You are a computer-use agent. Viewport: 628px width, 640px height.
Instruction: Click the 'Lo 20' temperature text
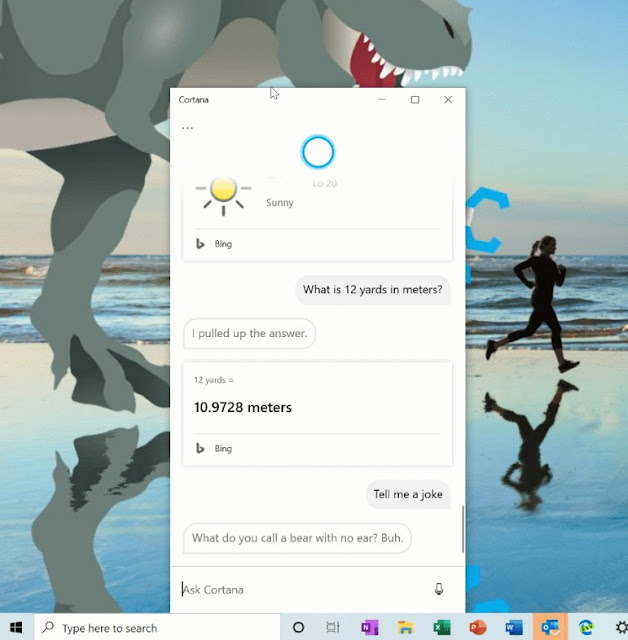point(324,183)
